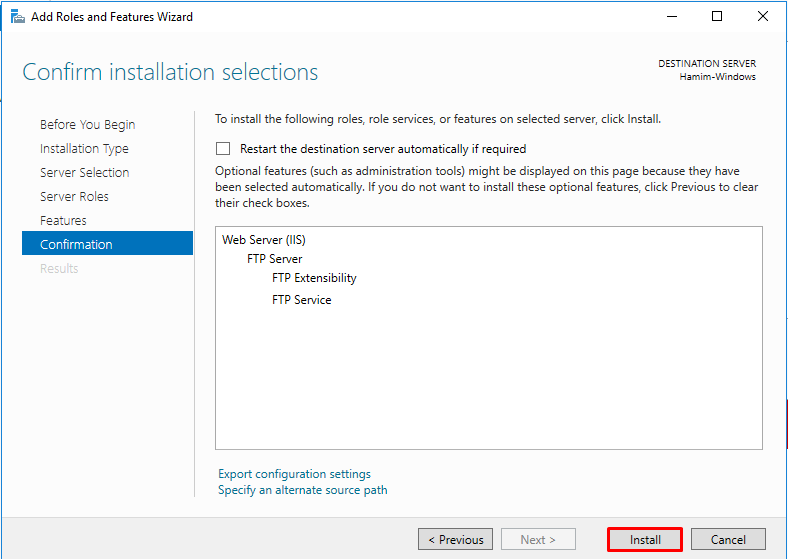
Task: Cancel the wizard
Action: pos(728,540)
